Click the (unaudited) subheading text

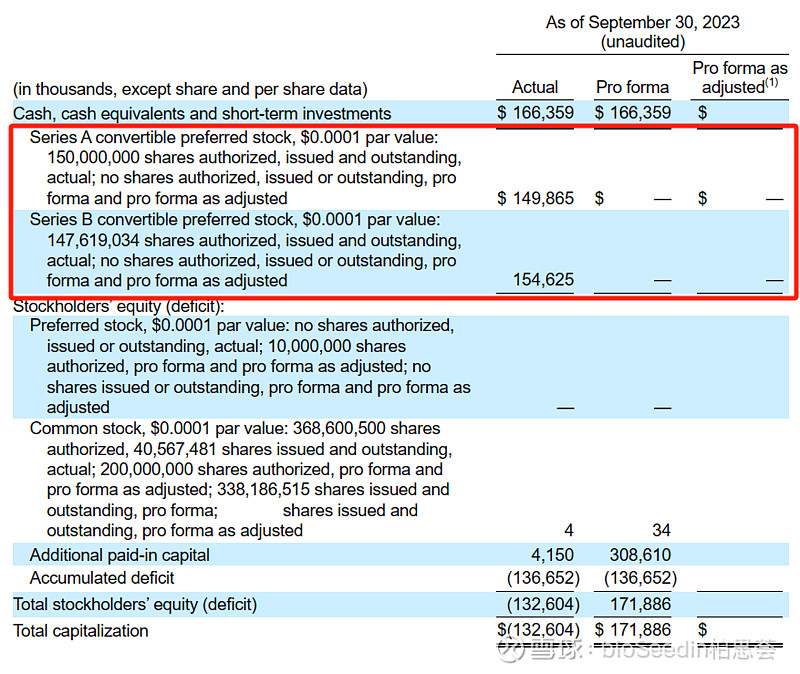(642, 42)
